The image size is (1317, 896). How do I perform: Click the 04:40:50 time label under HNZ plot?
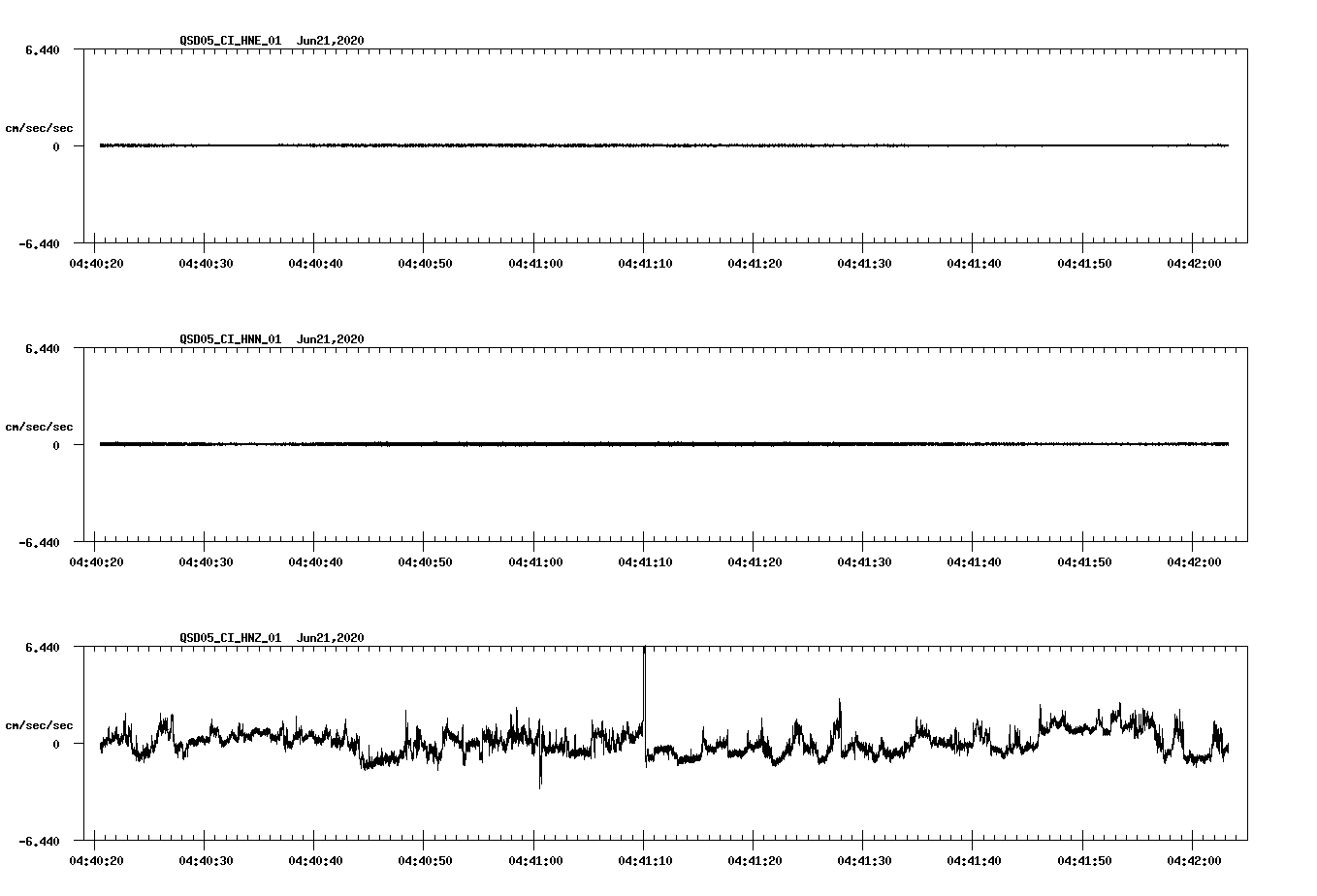coord(424,861)
